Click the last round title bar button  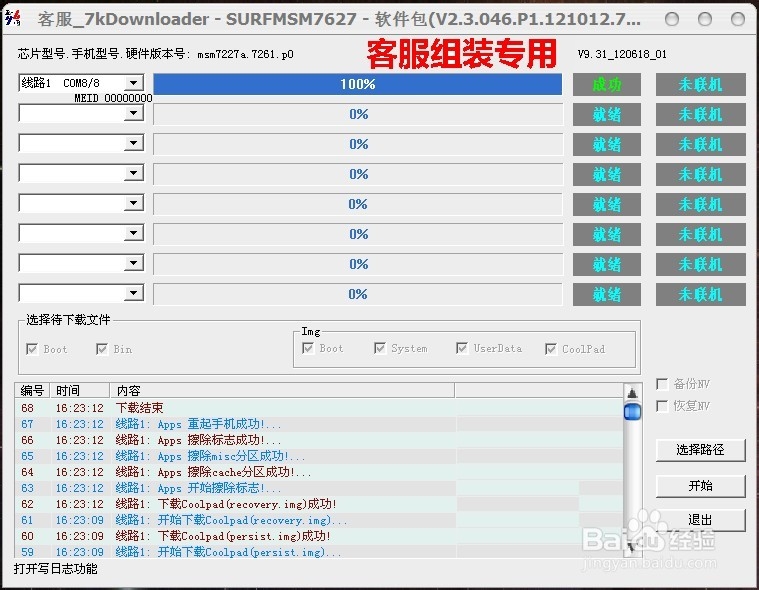click(x=738, y=19)
